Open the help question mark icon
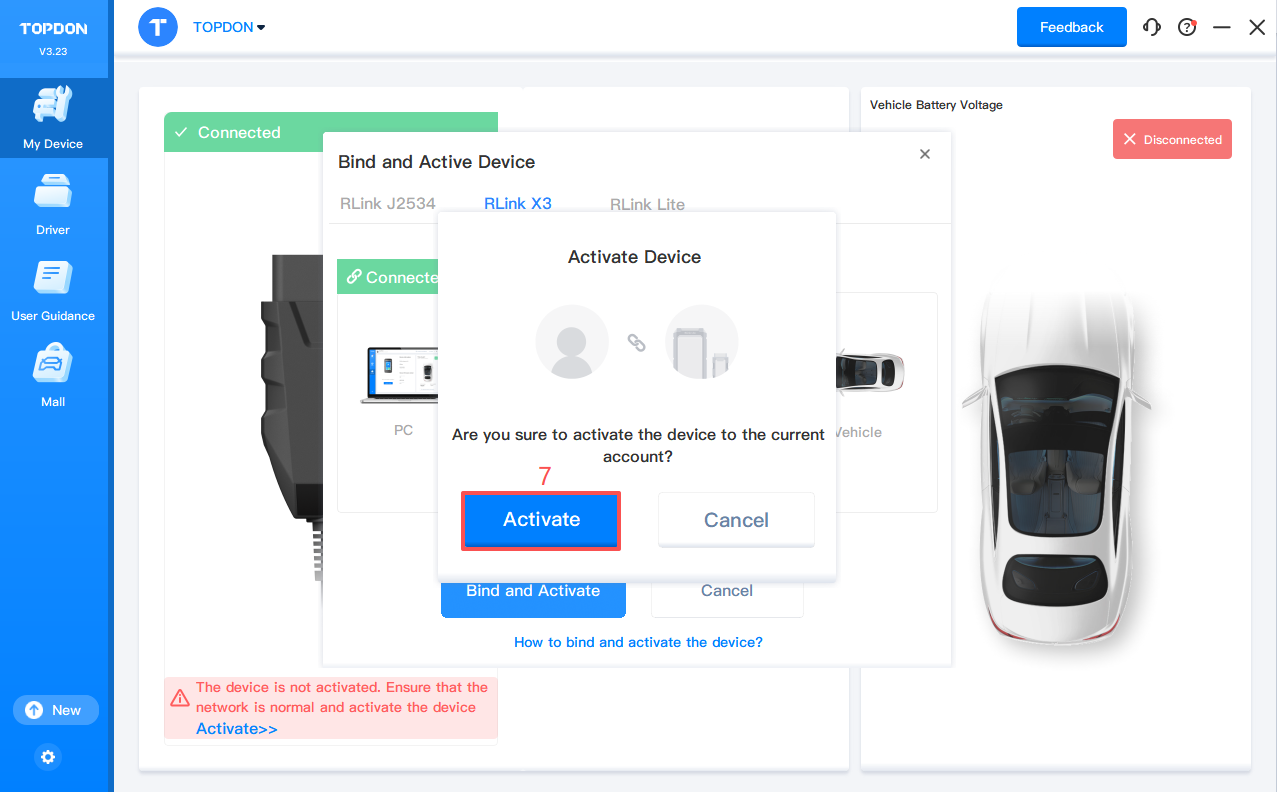 (1187, 27)
